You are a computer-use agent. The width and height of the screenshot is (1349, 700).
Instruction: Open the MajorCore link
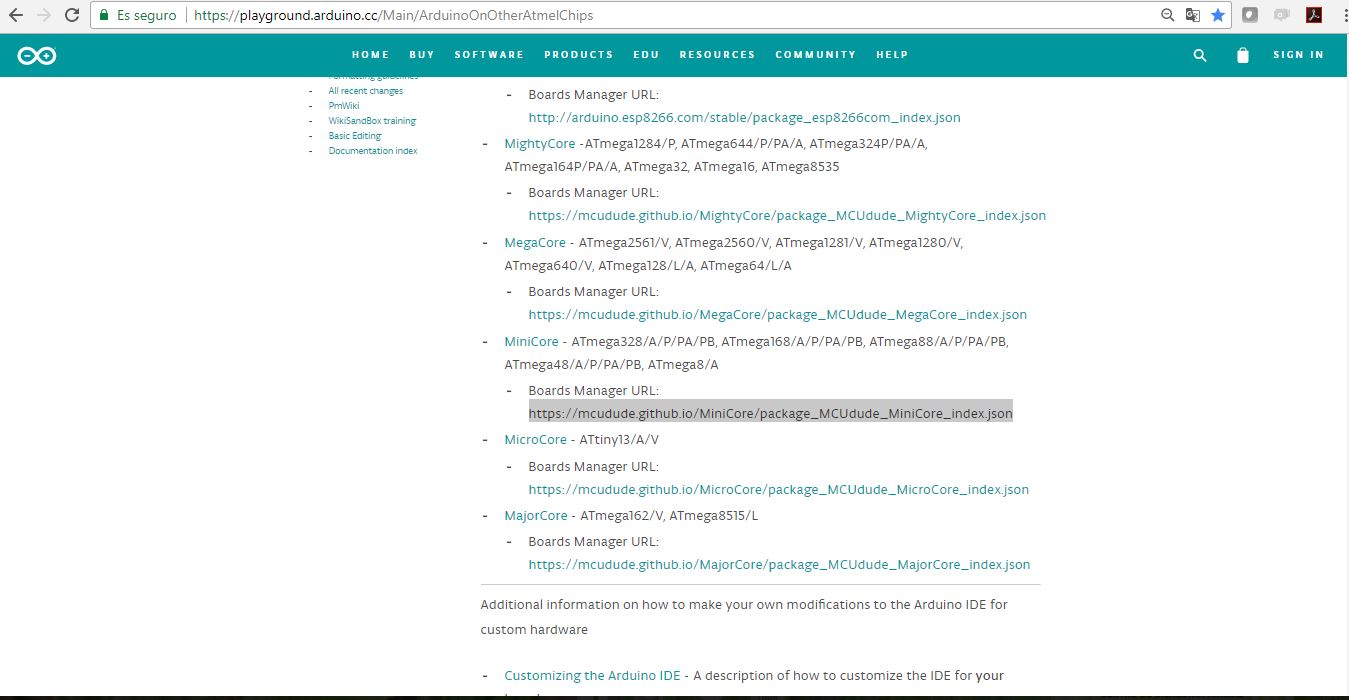536,516
